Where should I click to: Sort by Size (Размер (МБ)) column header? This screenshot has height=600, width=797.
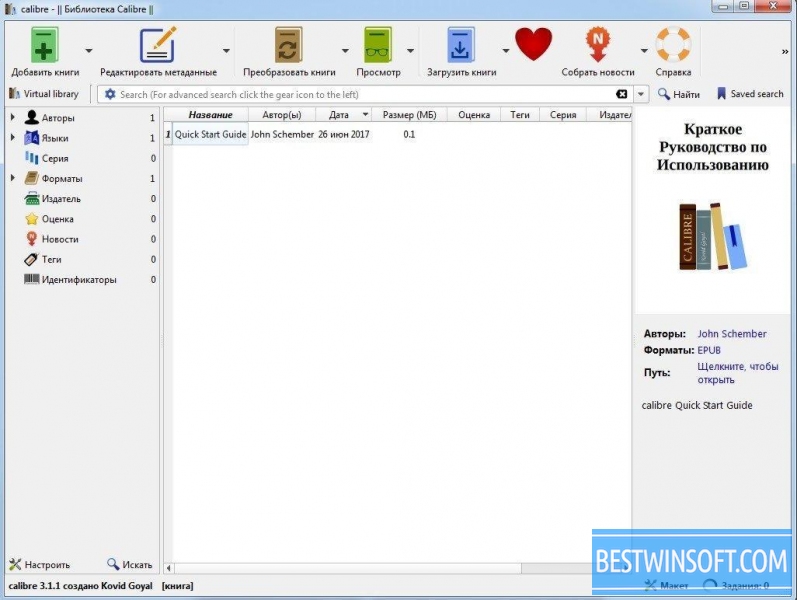coord(409,115)
